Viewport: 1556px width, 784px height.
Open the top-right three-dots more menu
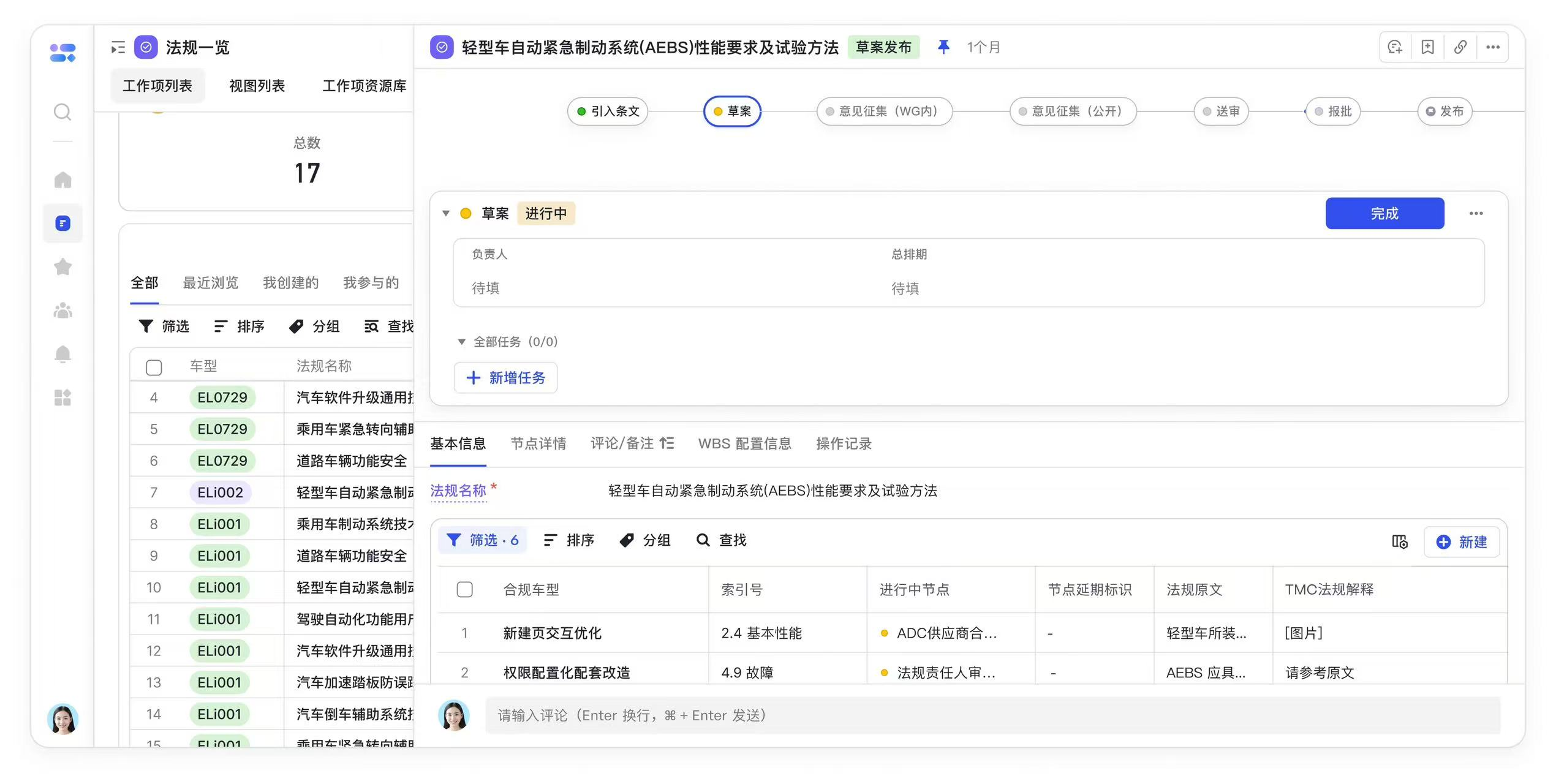(x=1492, y=47)
